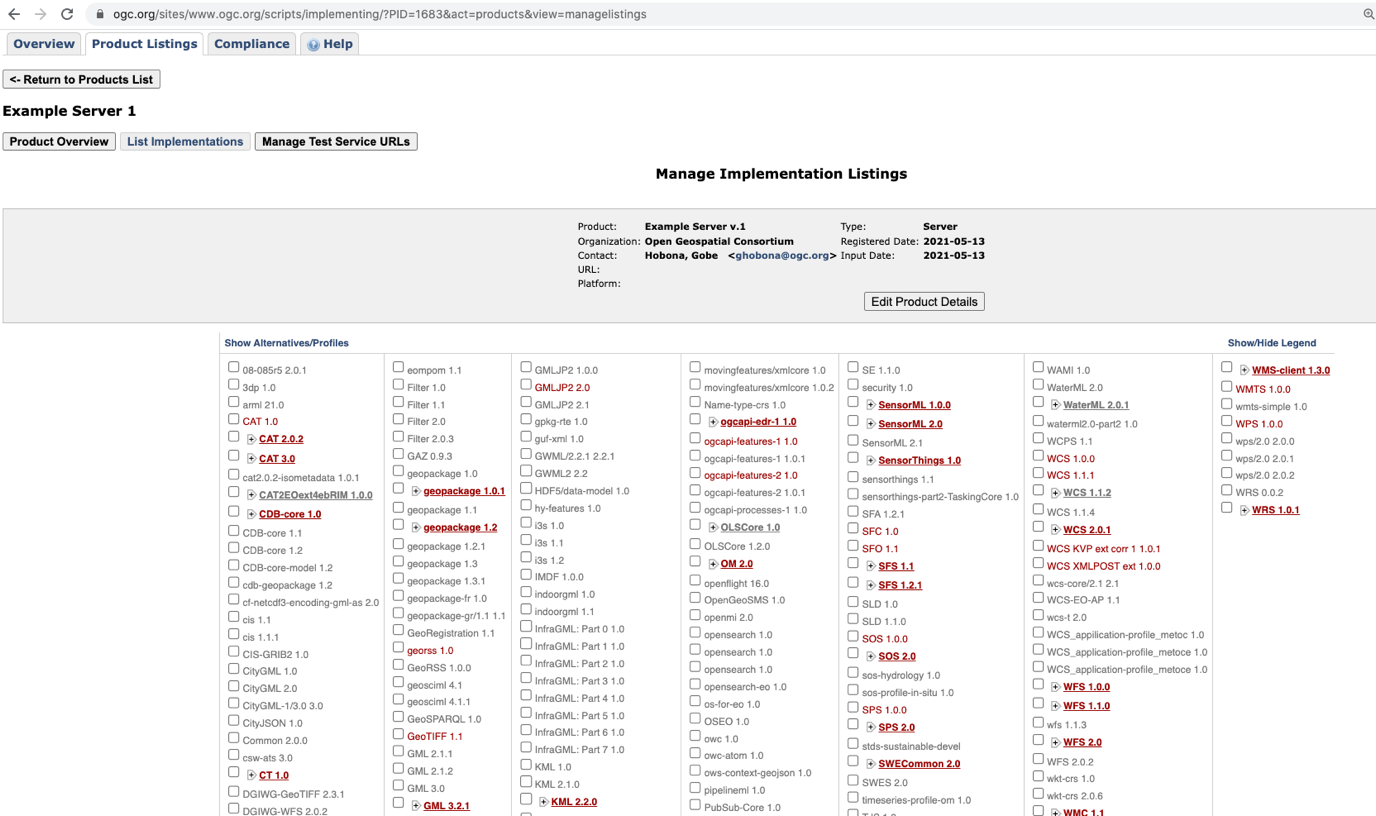Expand the OLSCore 1.0 entry
1376x816 pixels.
point(713,527)
